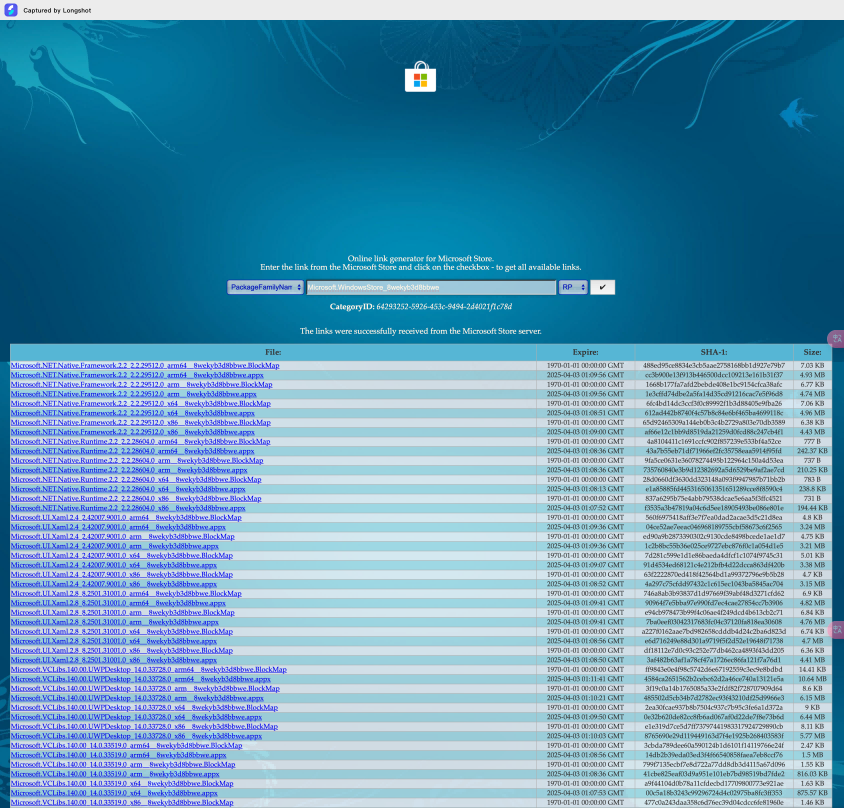Image resolution: width=844 pixels, height=808 pixels.
Task: Click the pink translate badge beside the UI.Xaml.2.8 rows
Action: point(836,630)
